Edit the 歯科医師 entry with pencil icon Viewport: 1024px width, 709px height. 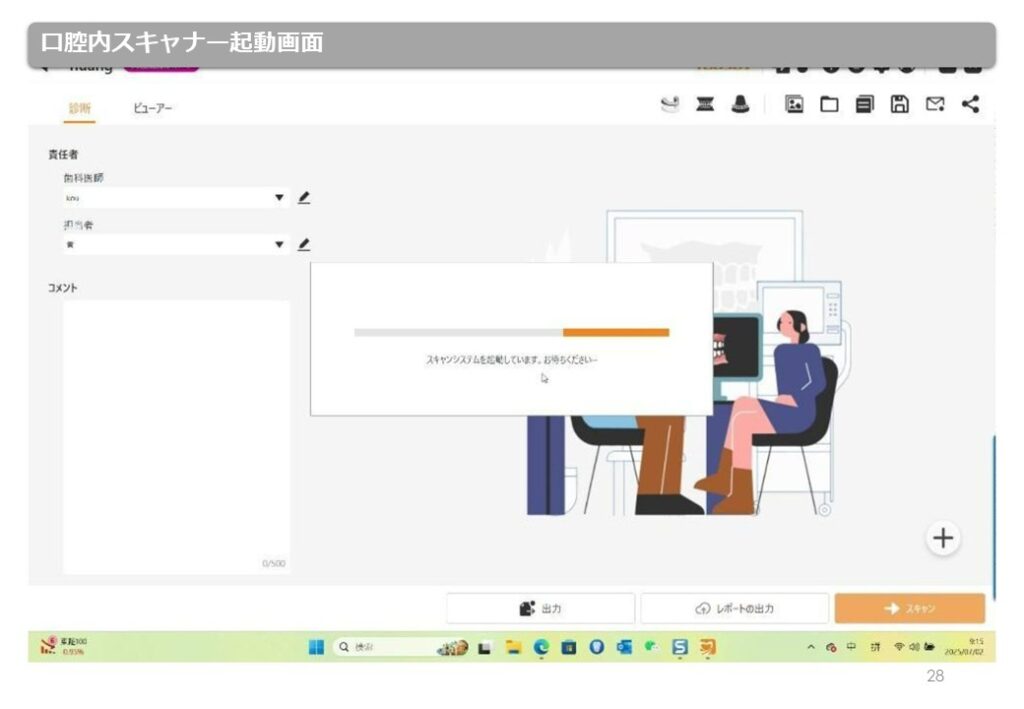[304, 198]
